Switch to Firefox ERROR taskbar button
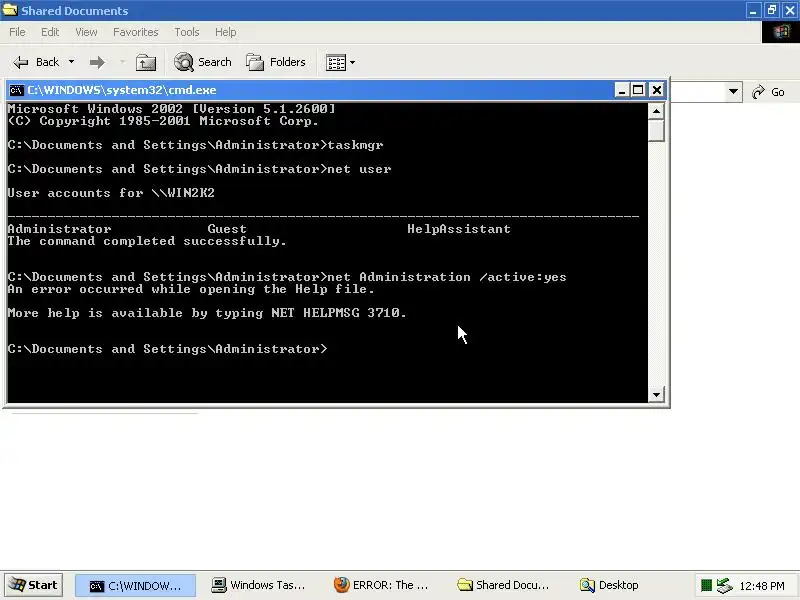Viewport: 800px width, 600px height. [381, 586]
